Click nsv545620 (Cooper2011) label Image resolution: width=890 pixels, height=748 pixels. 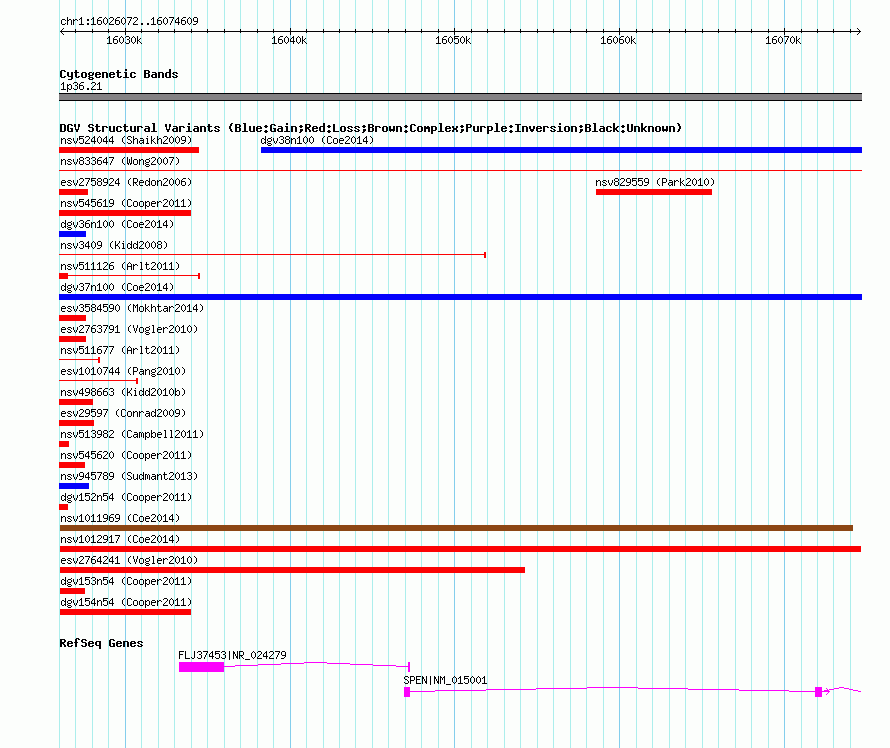[x=126, y=455]
